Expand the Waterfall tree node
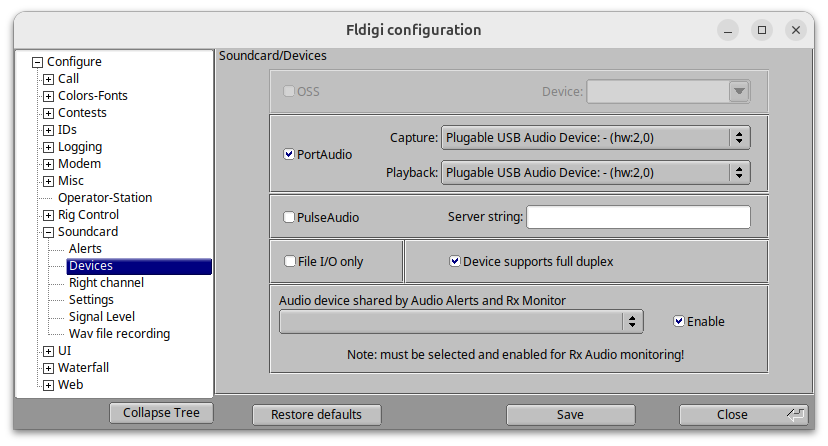Screen dimensions: 828x446 (48, 368)
